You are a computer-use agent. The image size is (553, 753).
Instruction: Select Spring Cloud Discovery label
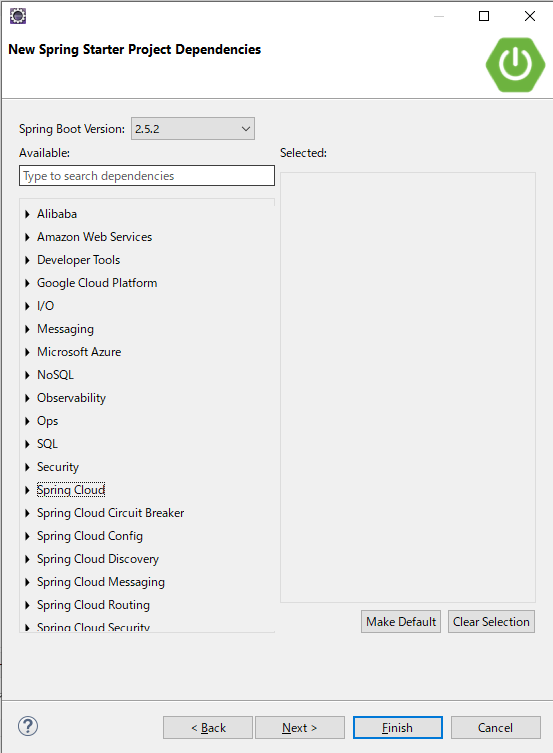click(98, 559)
